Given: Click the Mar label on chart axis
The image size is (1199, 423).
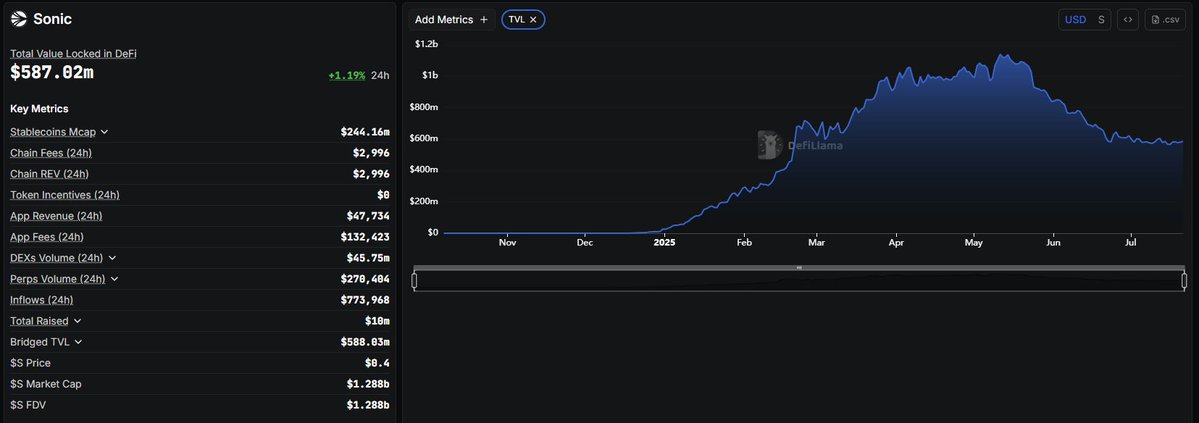Looking at the screenshot, I should [816, 242].
